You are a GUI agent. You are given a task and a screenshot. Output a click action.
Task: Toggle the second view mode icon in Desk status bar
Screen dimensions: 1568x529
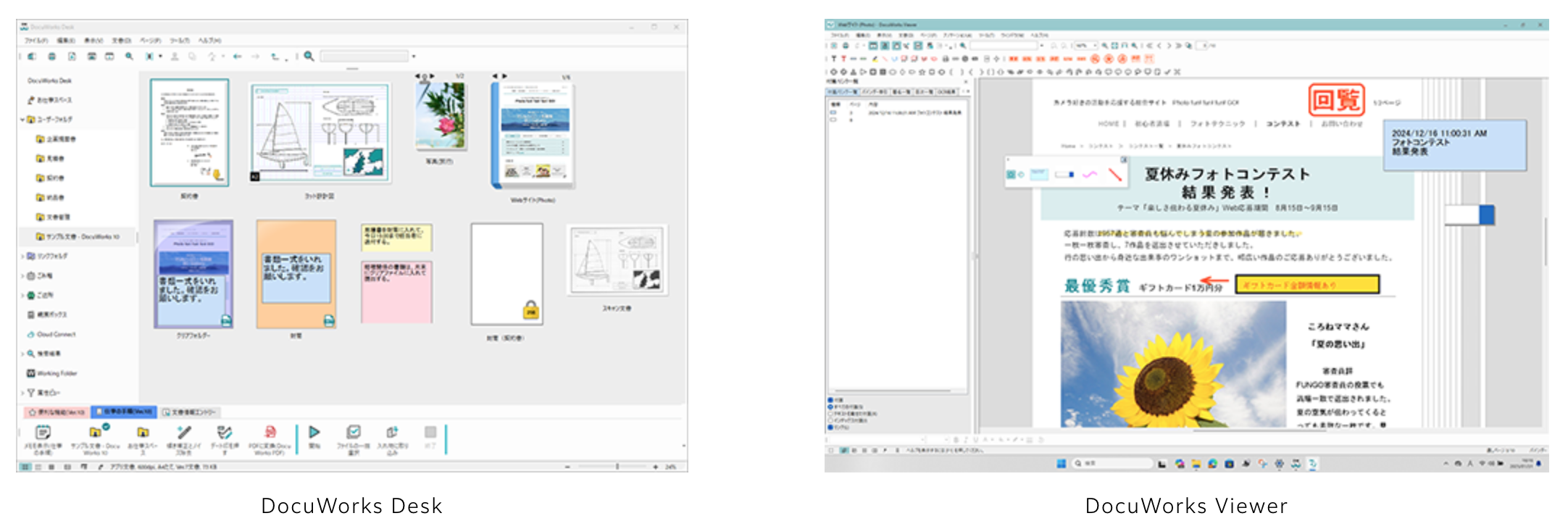39,467
